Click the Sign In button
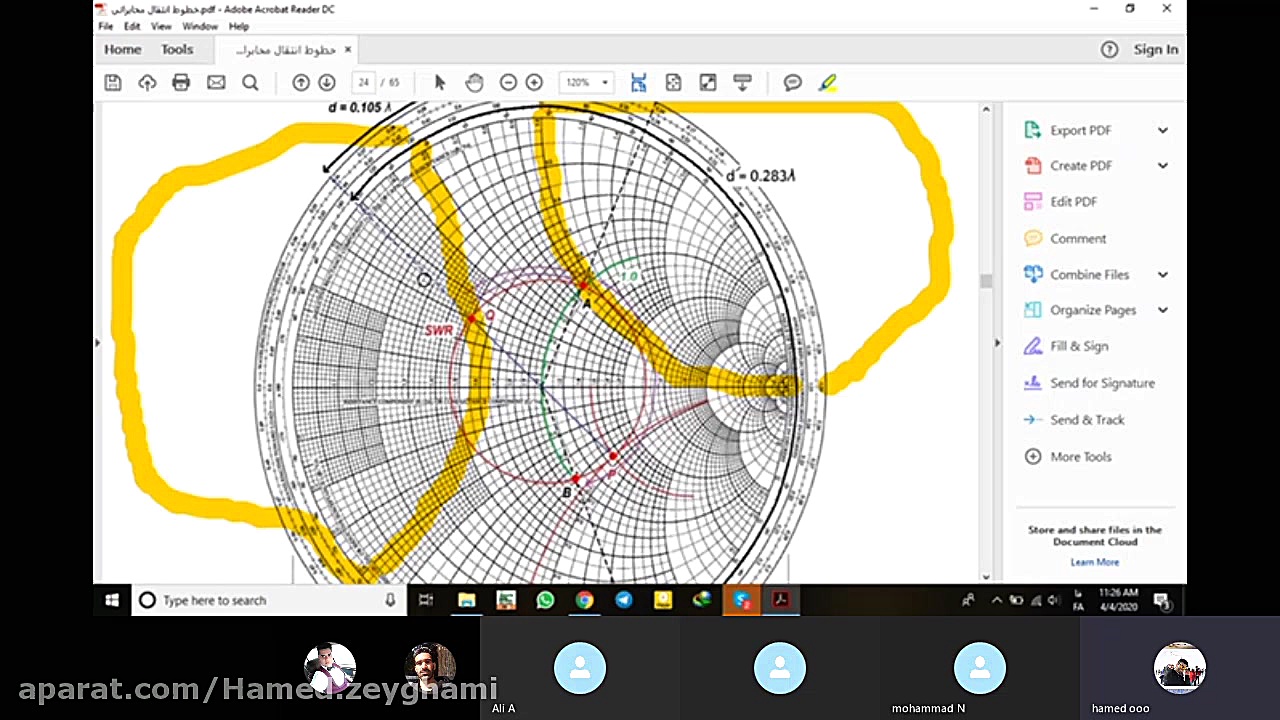1280x720 pixels. click(x=1155, y=49)
